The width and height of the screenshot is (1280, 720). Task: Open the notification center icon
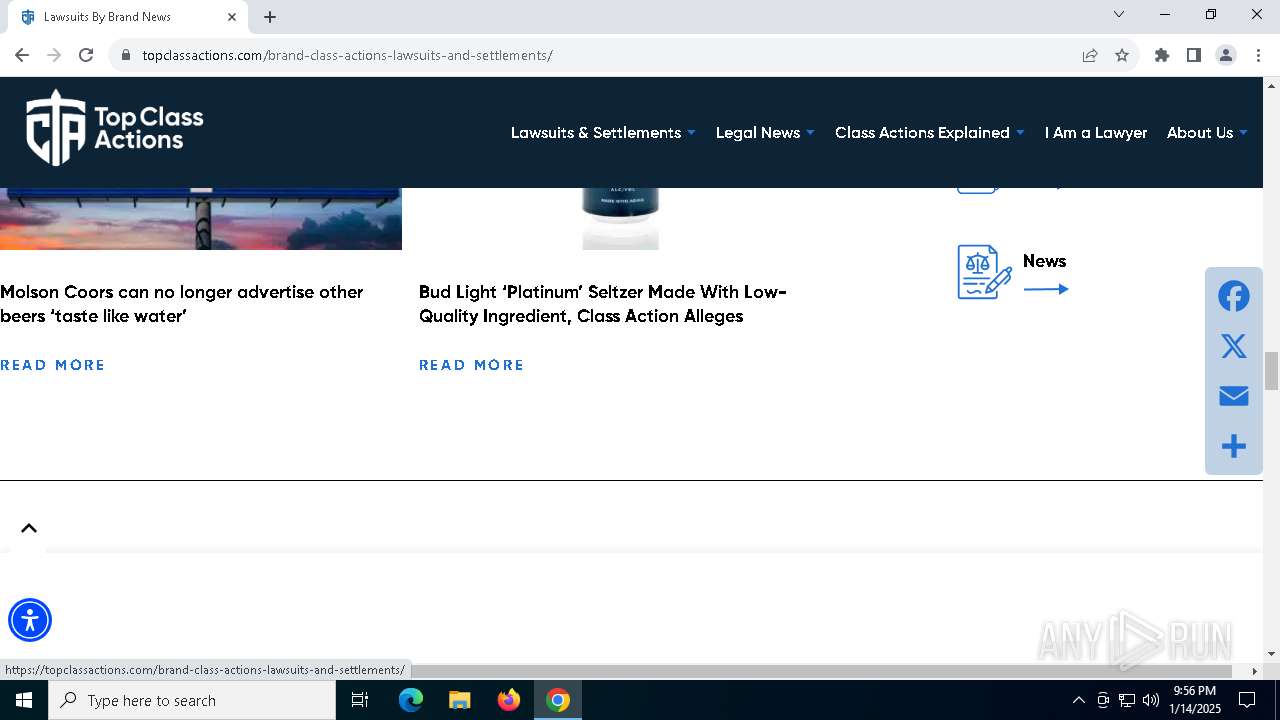click(1247, 700)
